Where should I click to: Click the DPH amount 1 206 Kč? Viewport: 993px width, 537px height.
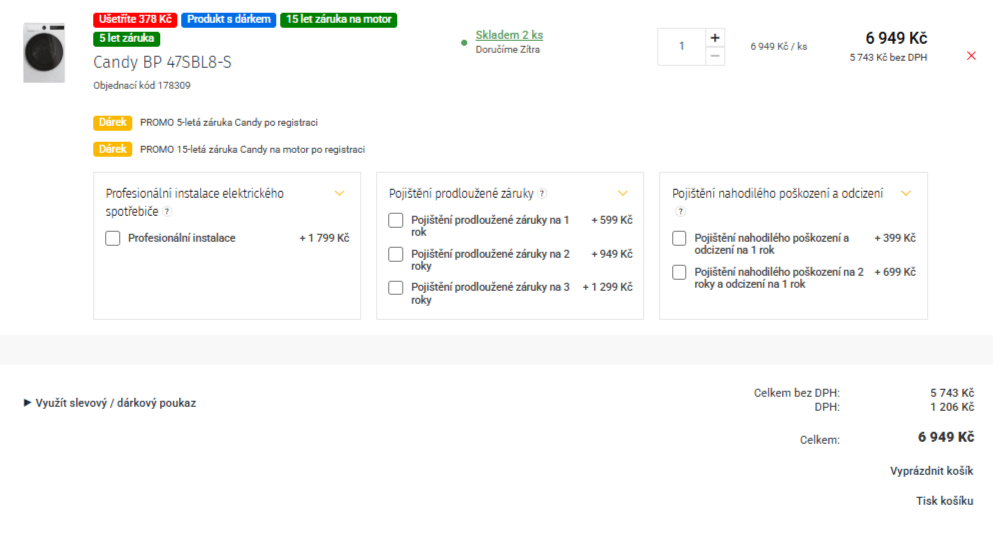click(952, 407)
